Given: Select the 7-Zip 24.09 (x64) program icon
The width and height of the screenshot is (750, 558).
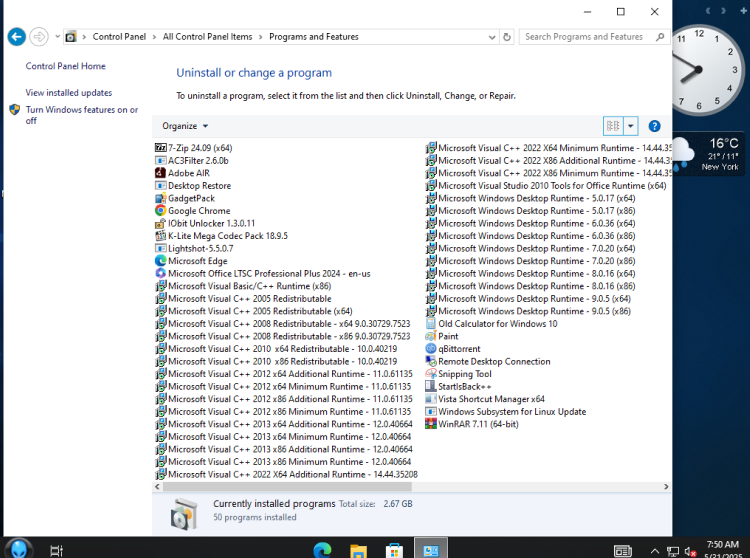Looking at the screenshot, I should (x=161, y=148).
